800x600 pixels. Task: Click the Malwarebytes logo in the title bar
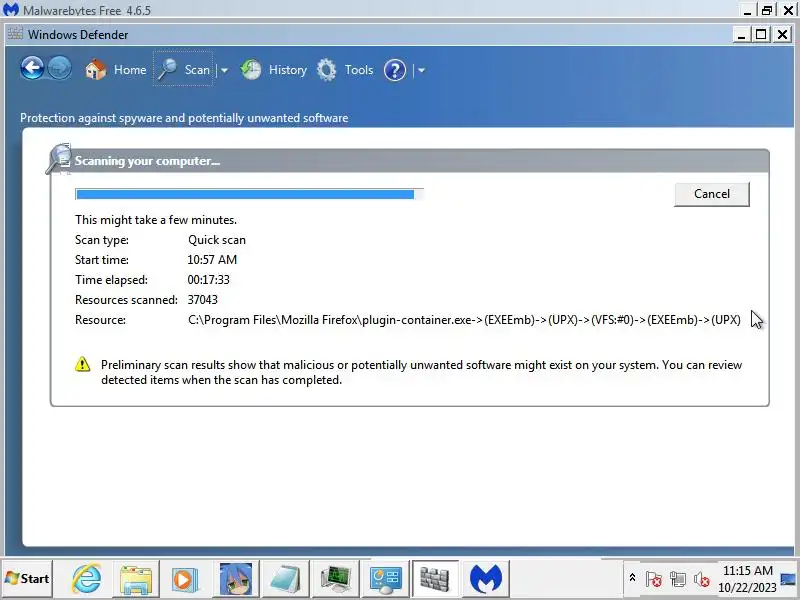(11, 9)
